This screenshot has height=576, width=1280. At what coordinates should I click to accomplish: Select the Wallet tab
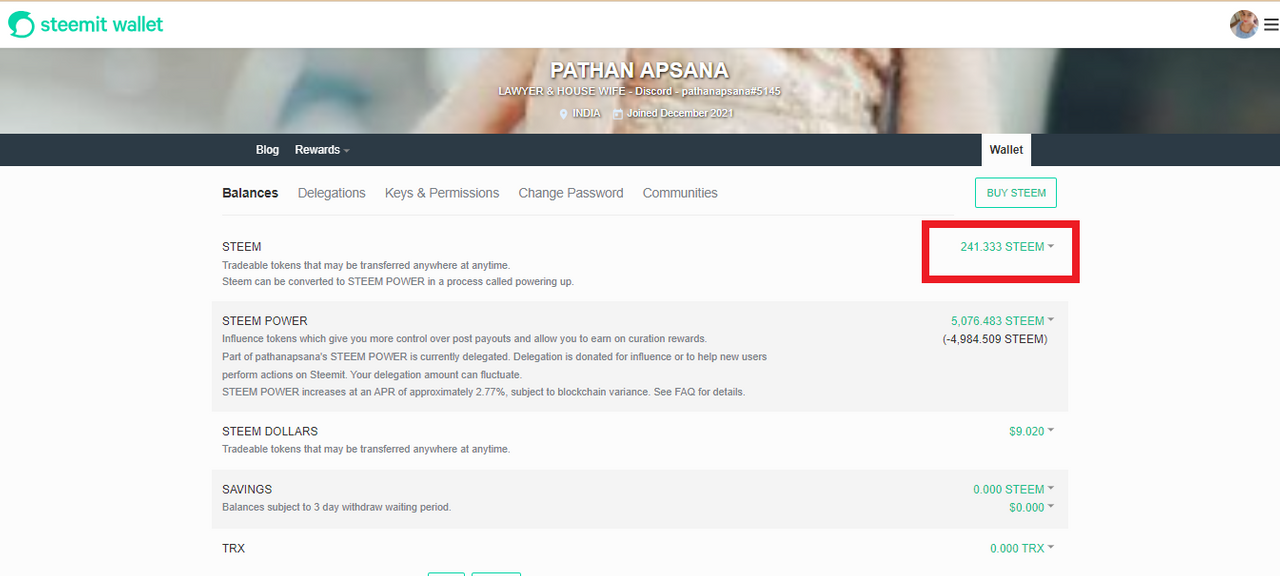tap(1006, 150)
